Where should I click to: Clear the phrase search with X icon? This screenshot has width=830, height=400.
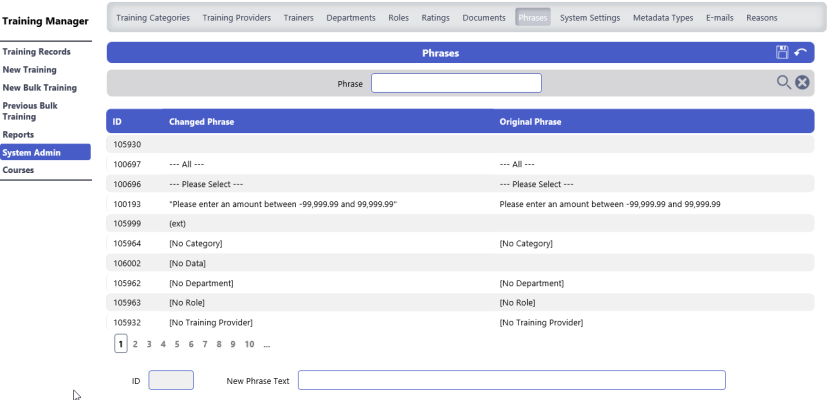(802, 82)
